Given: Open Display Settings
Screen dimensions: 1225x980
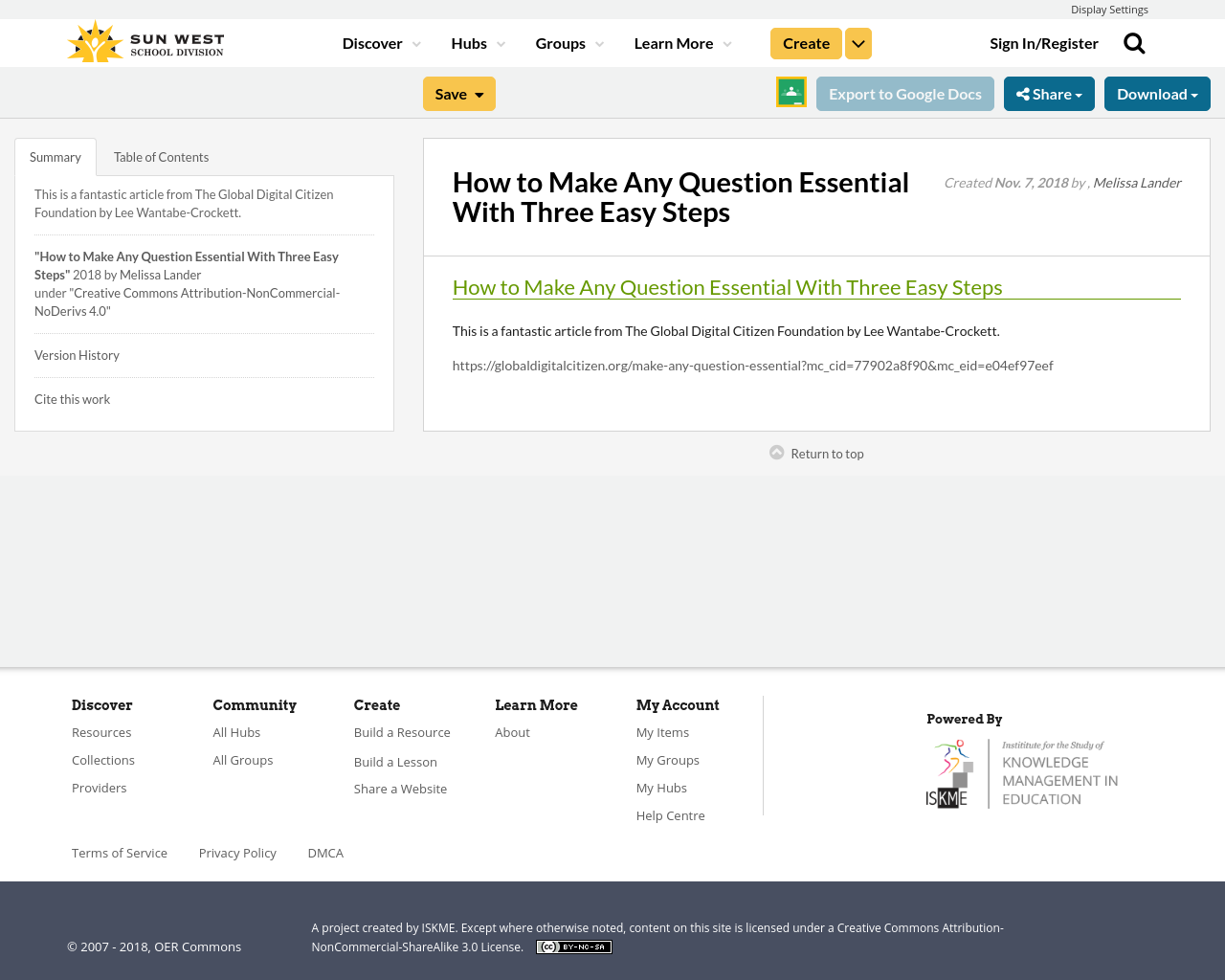Looking at the screenshot, I should pyautogui.click(x=1109, y=8).
